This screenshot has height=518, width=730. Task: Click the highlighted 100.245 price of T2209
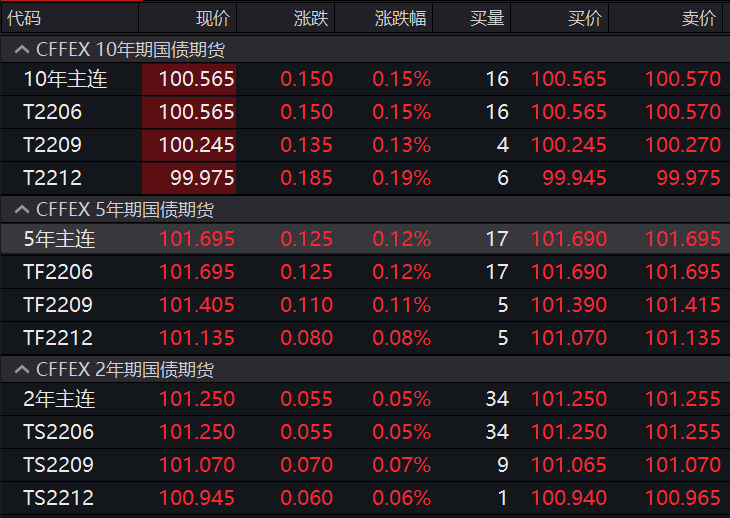(196, 145)
